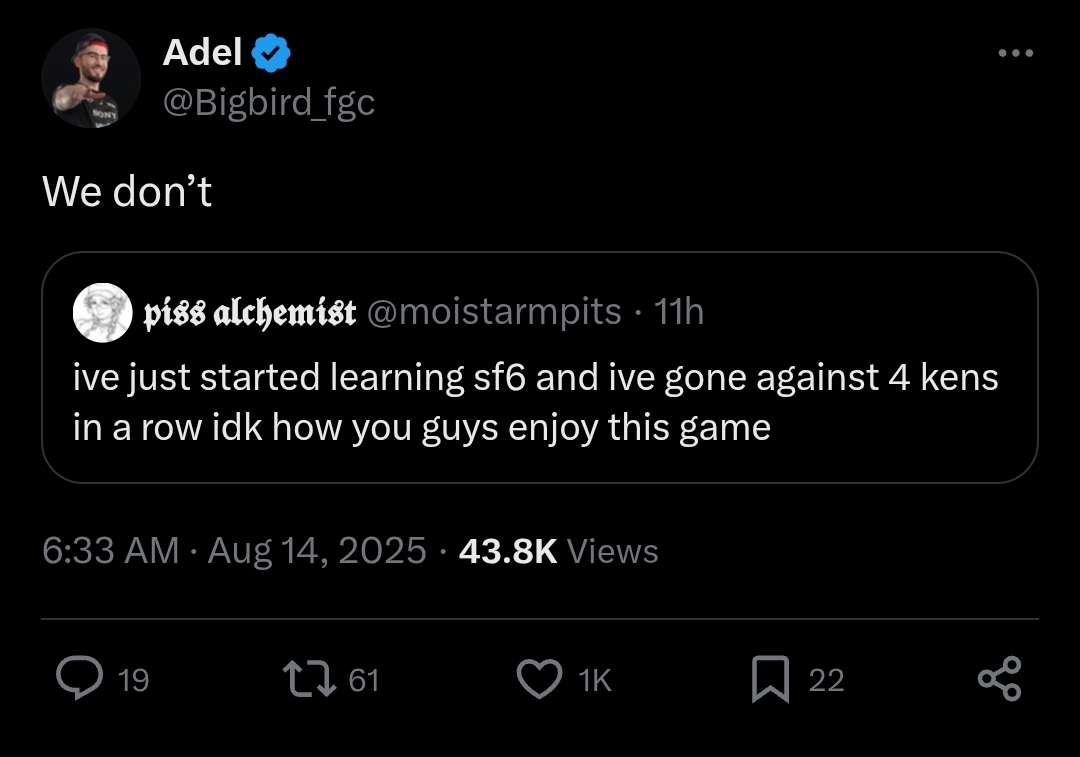Open the @moistarmpits handle
The width and height of the screenshot is (1080, 757).
495,312
